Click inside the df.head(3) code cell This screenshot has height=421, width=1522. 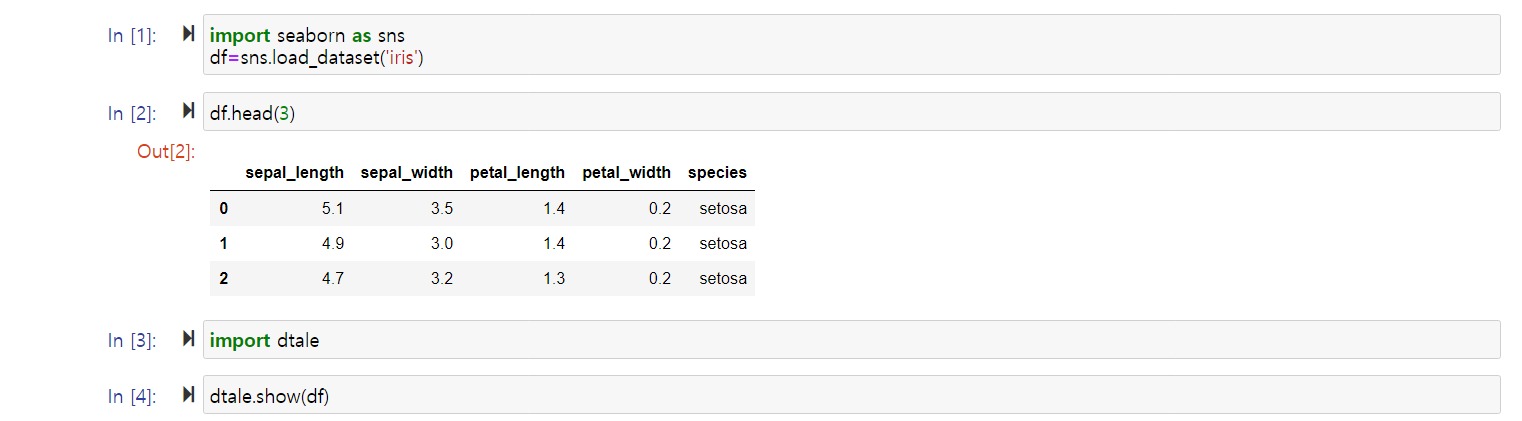pyautogui.click(x=850, y=112)
